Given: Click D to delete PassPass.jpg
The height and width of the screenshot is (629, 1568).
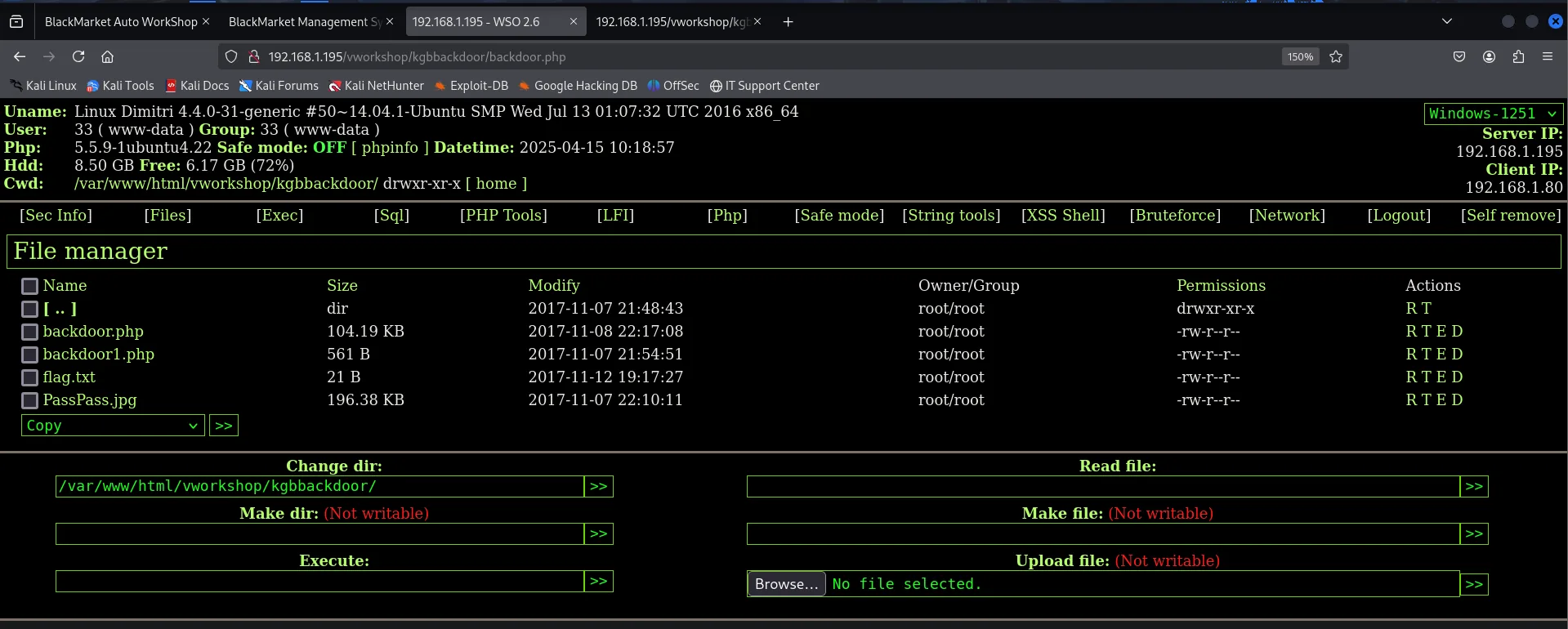Looking at the screenshot, I should tap(1457, 400).
